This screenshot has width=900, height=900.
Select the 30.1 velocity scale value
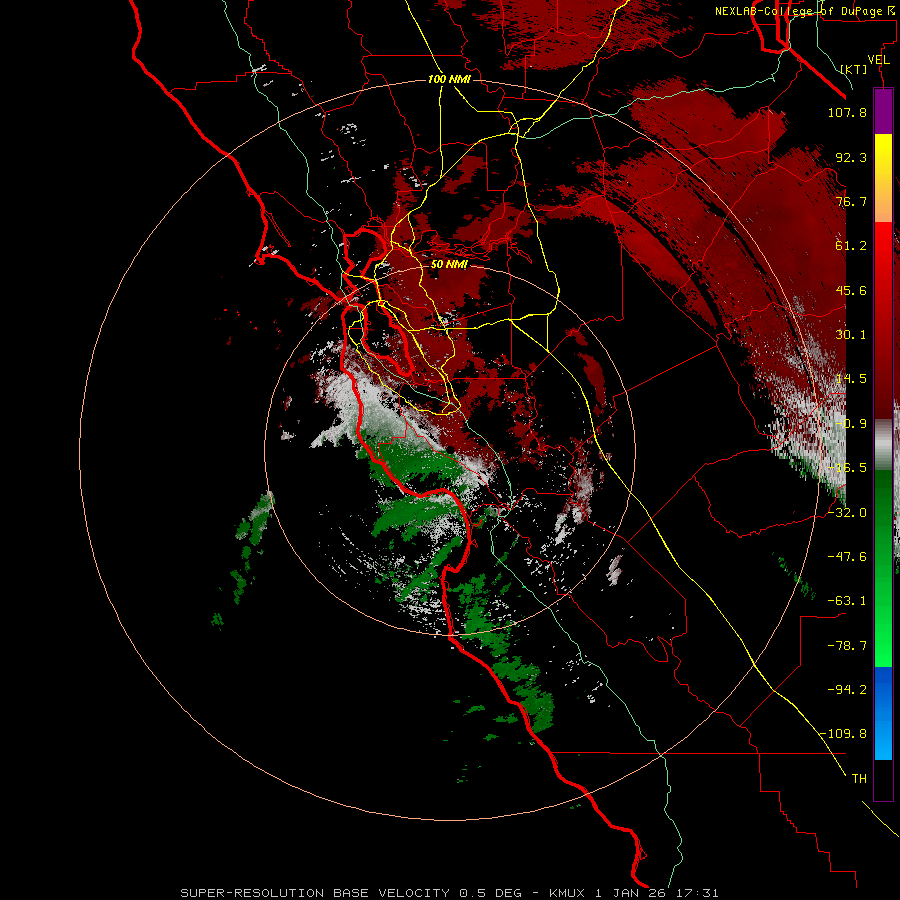(x=851, y=335)
